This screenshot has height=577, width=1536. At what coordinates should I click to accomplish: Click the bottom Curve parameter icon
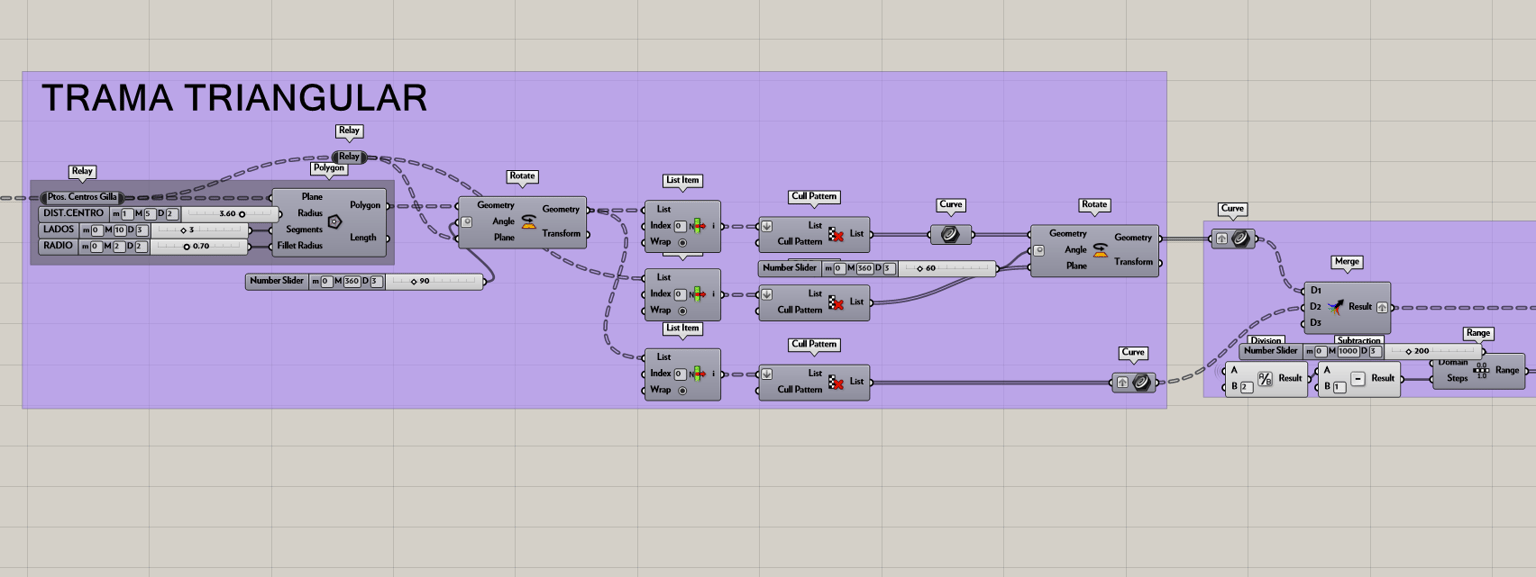pyautogui.click(x=1142, y=381)
